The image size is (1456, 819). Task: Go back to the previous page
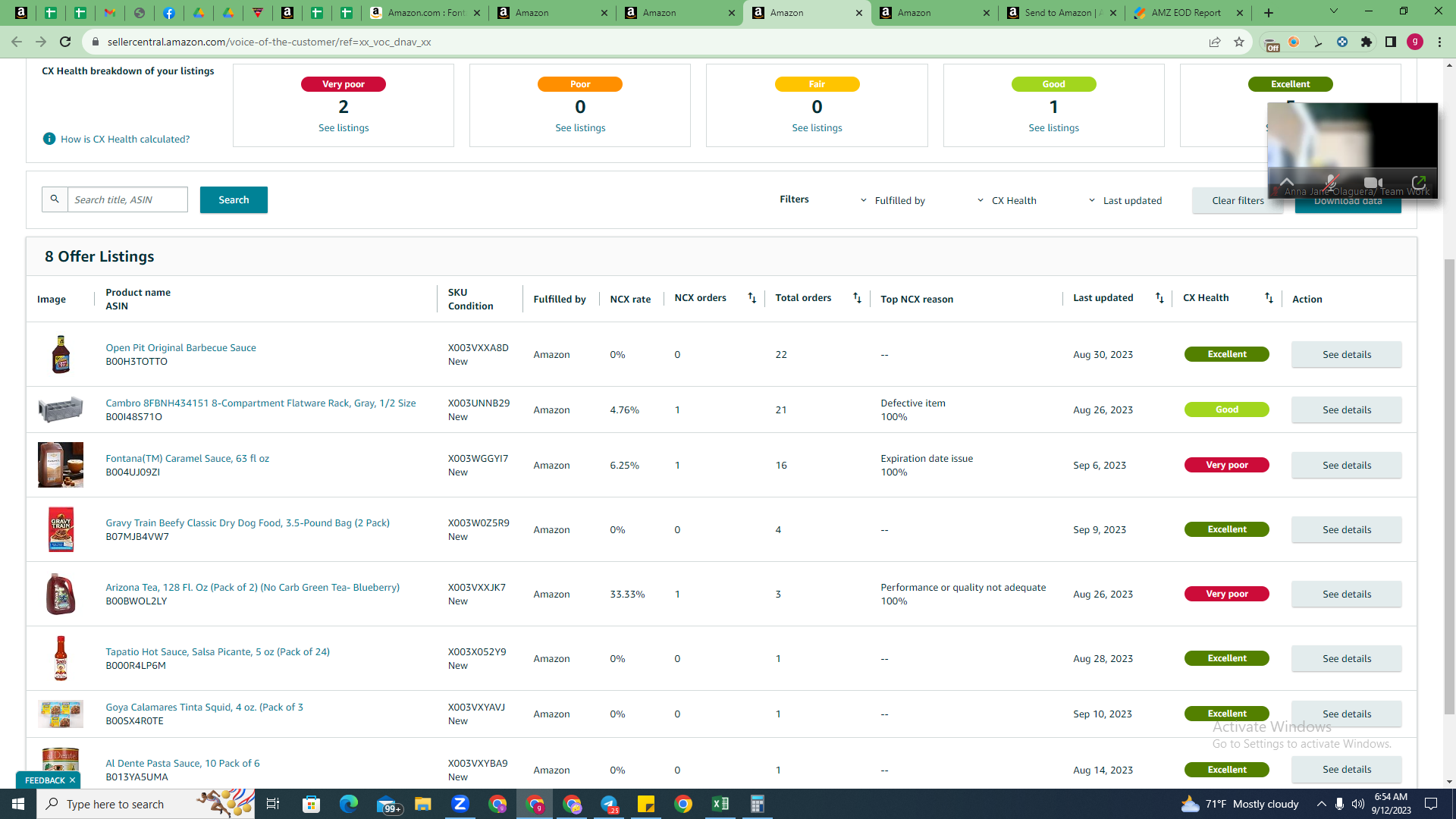17,42
